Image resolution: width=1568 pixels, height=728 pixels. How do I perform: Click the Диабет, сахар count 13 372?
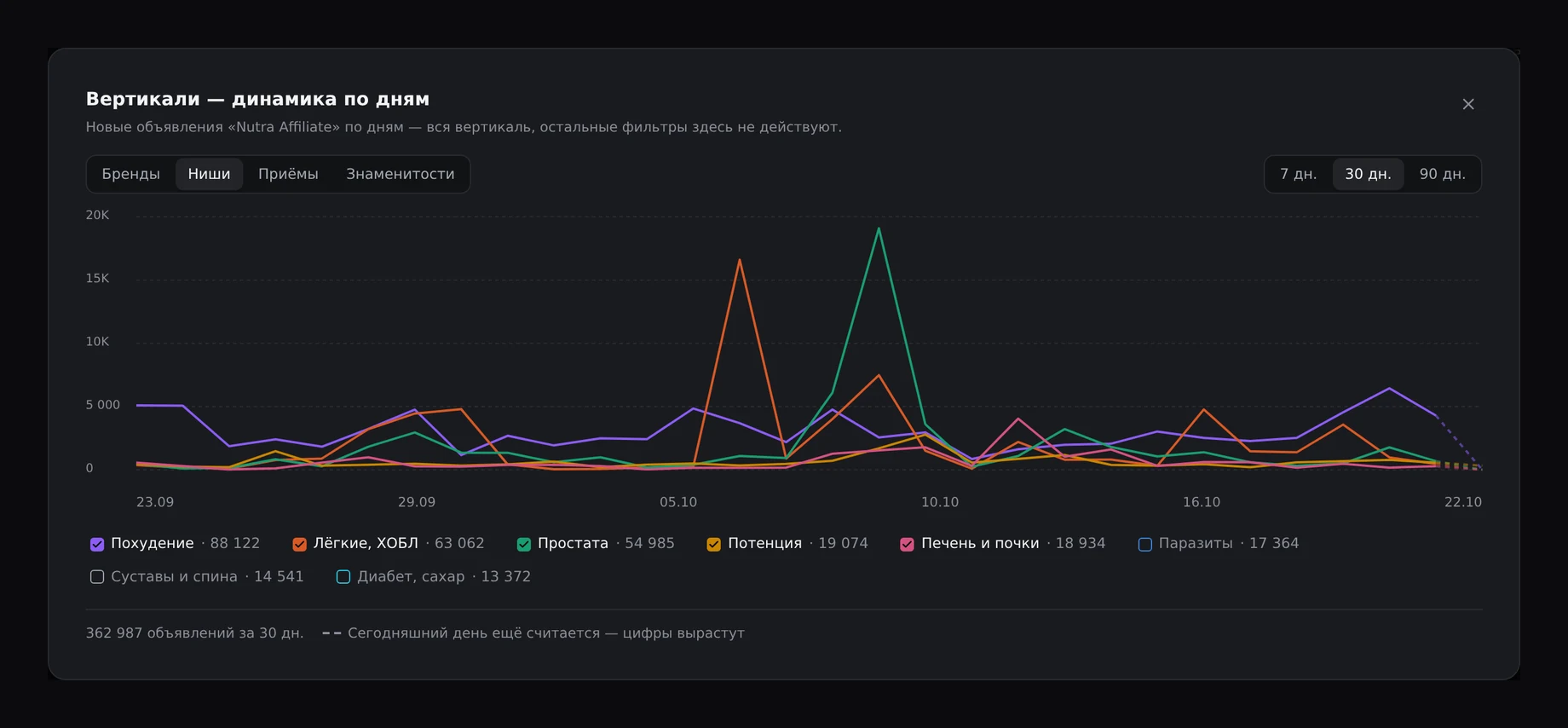(x=505, y=576)
